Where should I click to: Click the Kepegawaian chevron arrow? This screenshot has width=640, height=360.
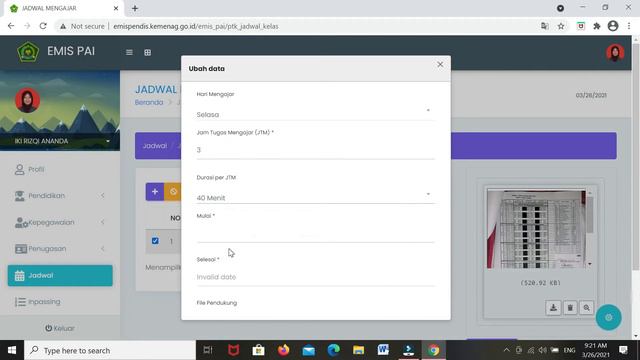(102, 222)
